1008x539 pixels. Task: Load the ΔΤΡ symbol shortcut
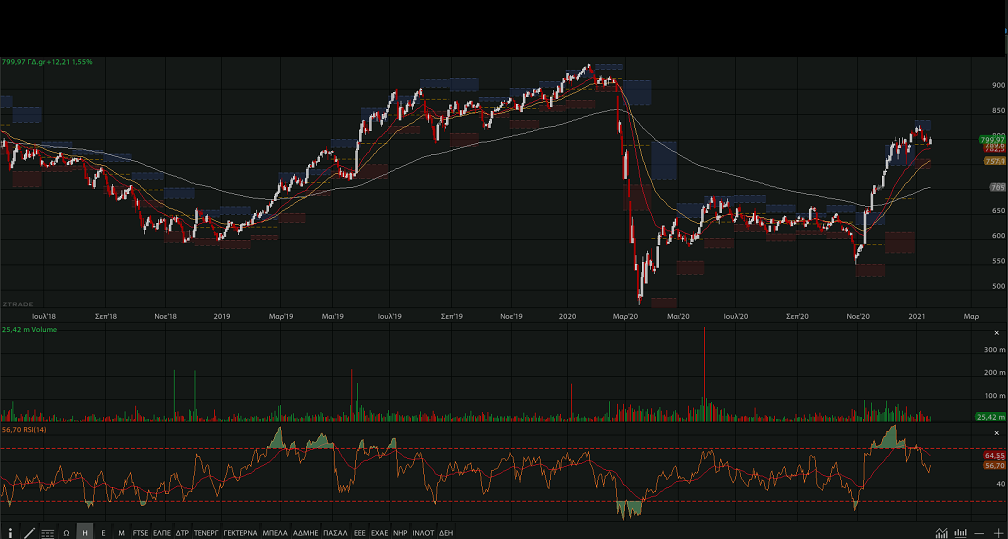pyautogui.click(x=182, y=533)
